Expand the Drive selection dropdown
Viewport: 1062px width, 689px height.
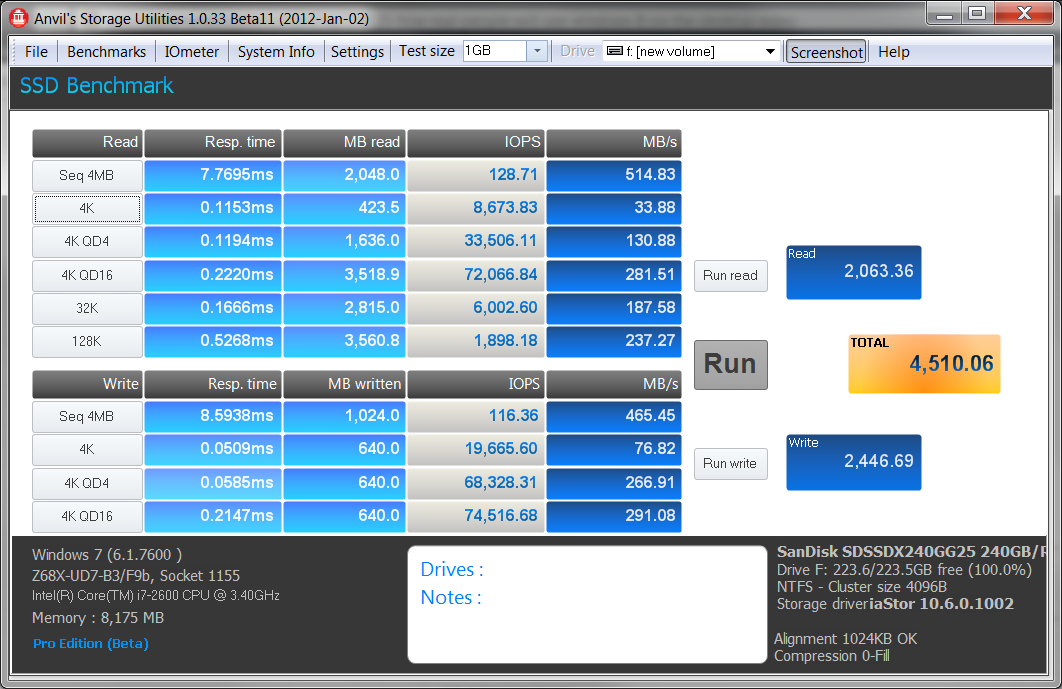[770, 52]
